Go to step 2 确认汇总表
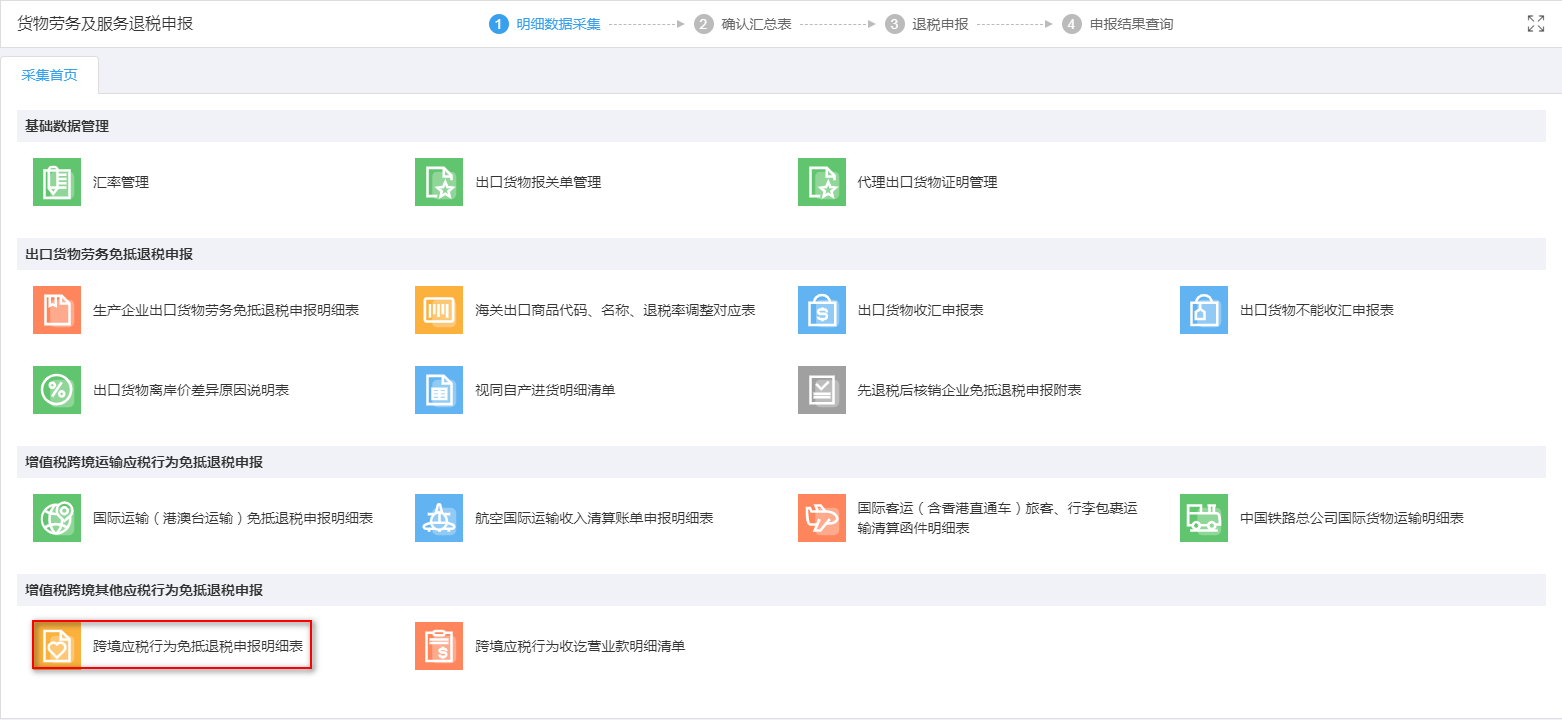The image size is (1562, 720). point(743,24)
